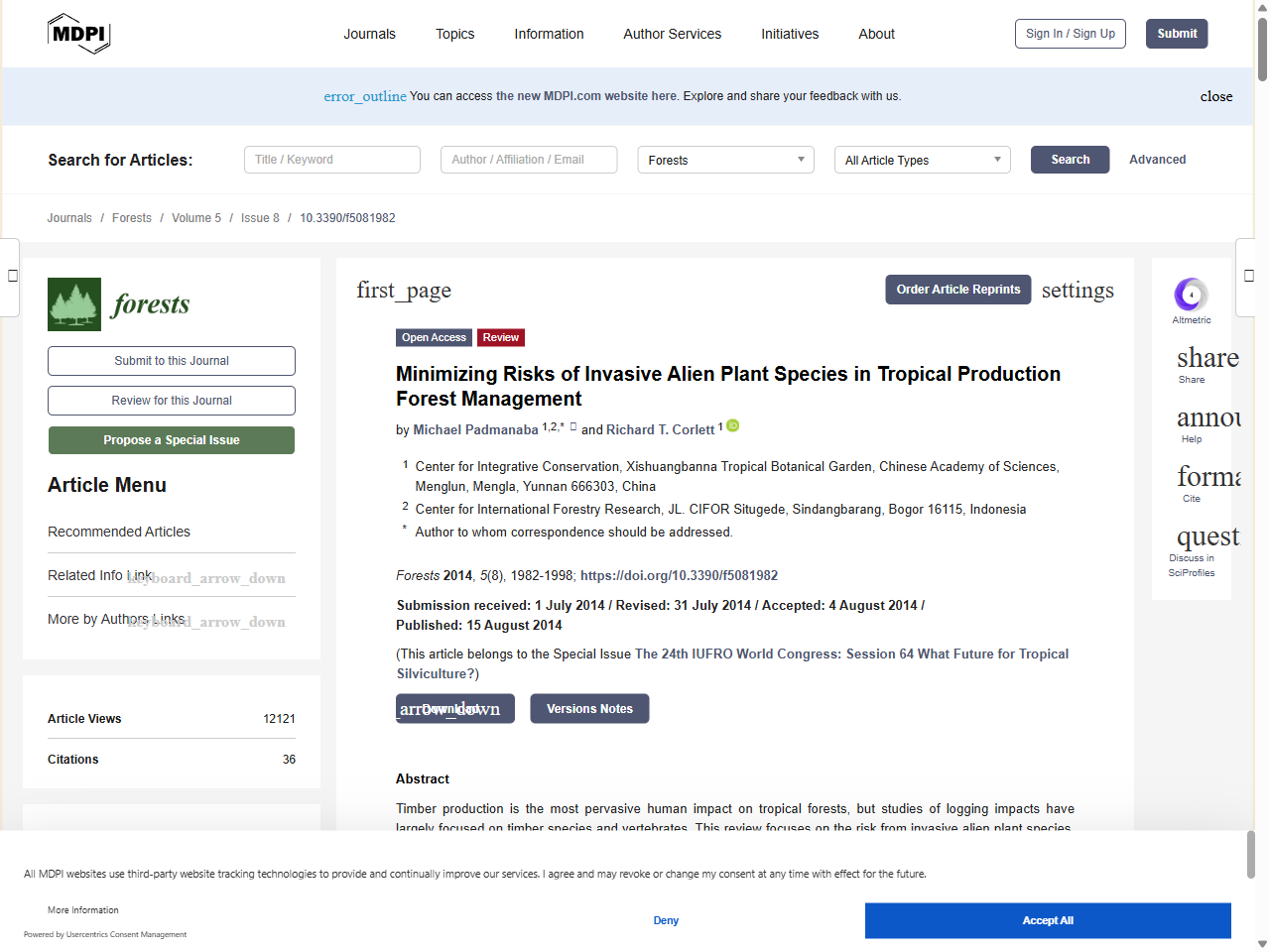Image resolution: width=1270 pixels, height=952 pixels.
Task: Click Versions Notes button
Action: coord(589,708)
